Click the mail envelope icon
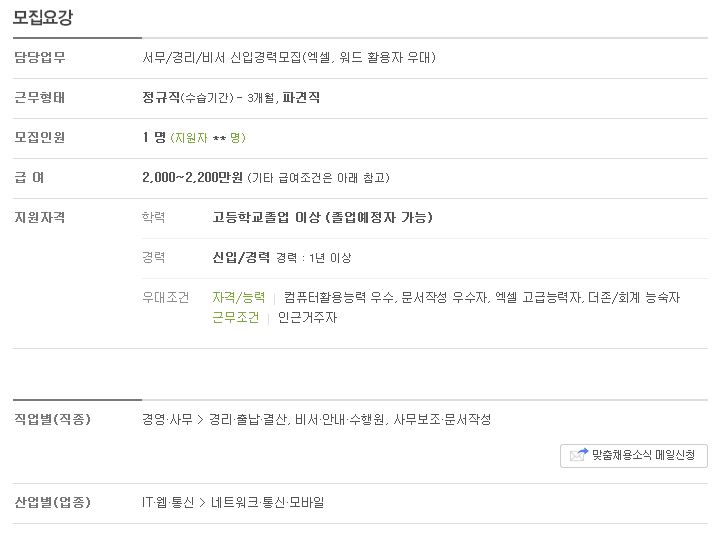 [x=579, y=455]
